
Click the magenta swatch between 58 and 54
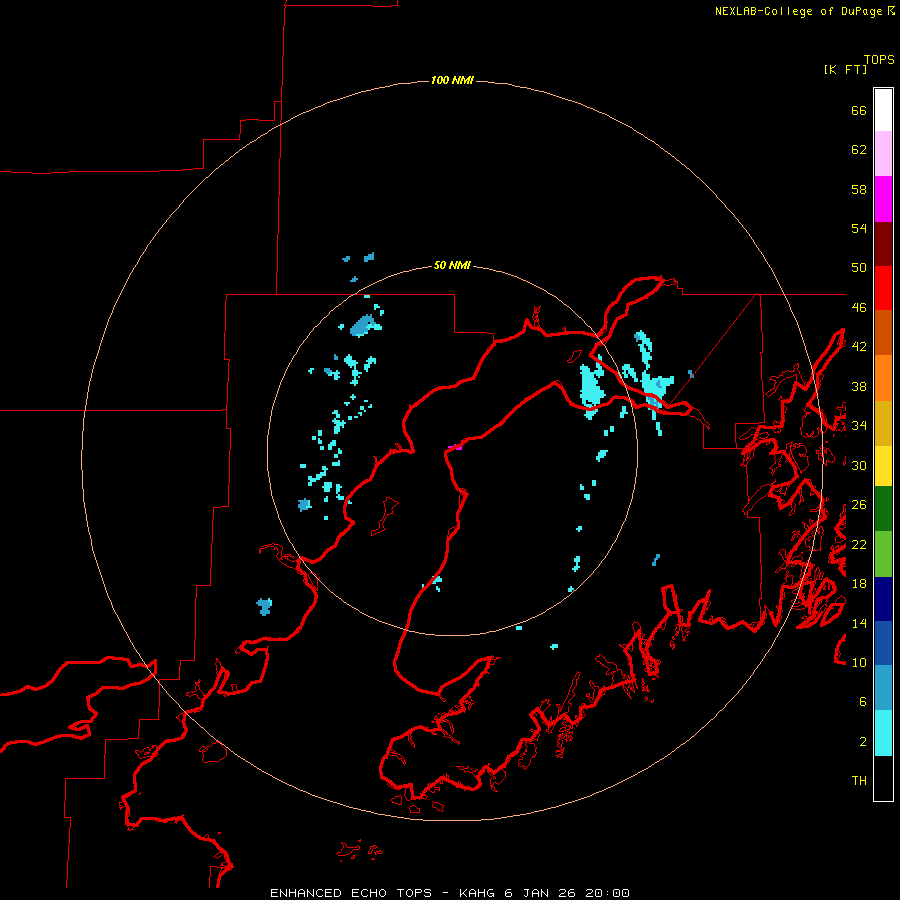883,199
